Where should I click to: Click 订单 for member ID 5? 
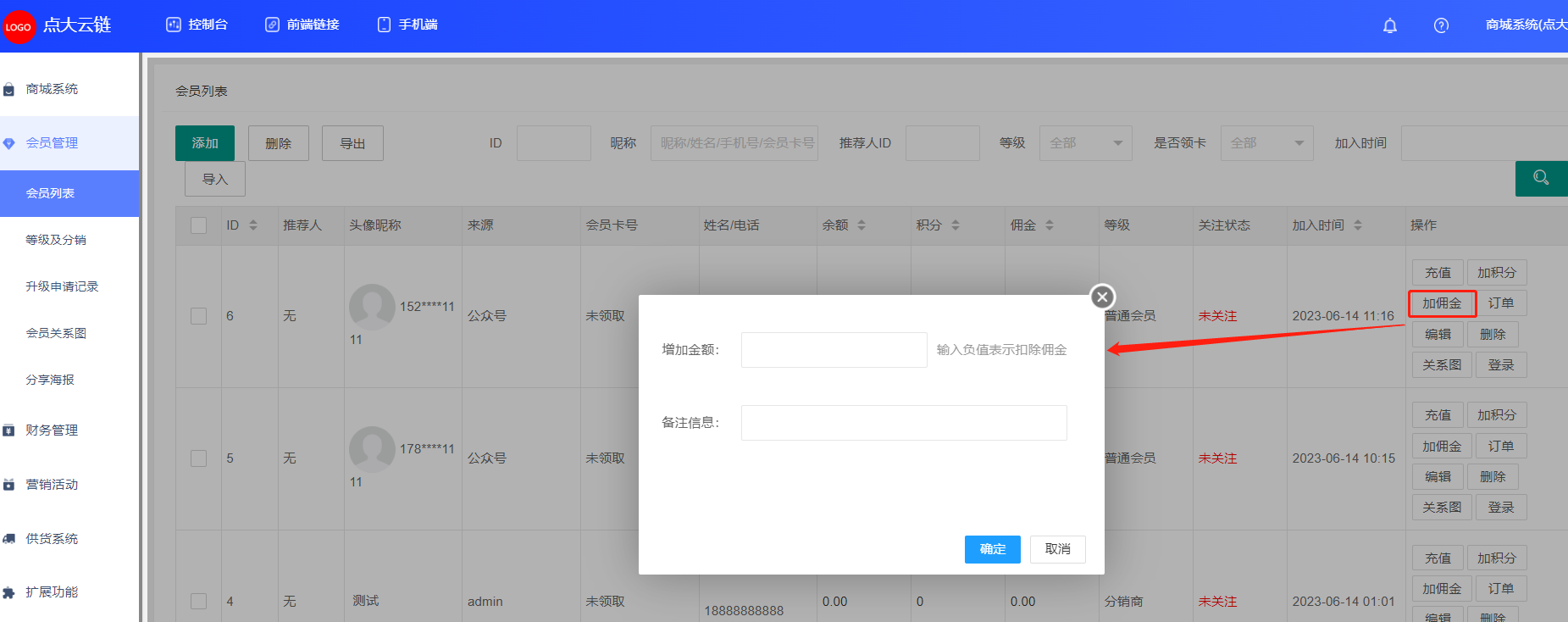pyautogui.click(x=1501, y=446)
